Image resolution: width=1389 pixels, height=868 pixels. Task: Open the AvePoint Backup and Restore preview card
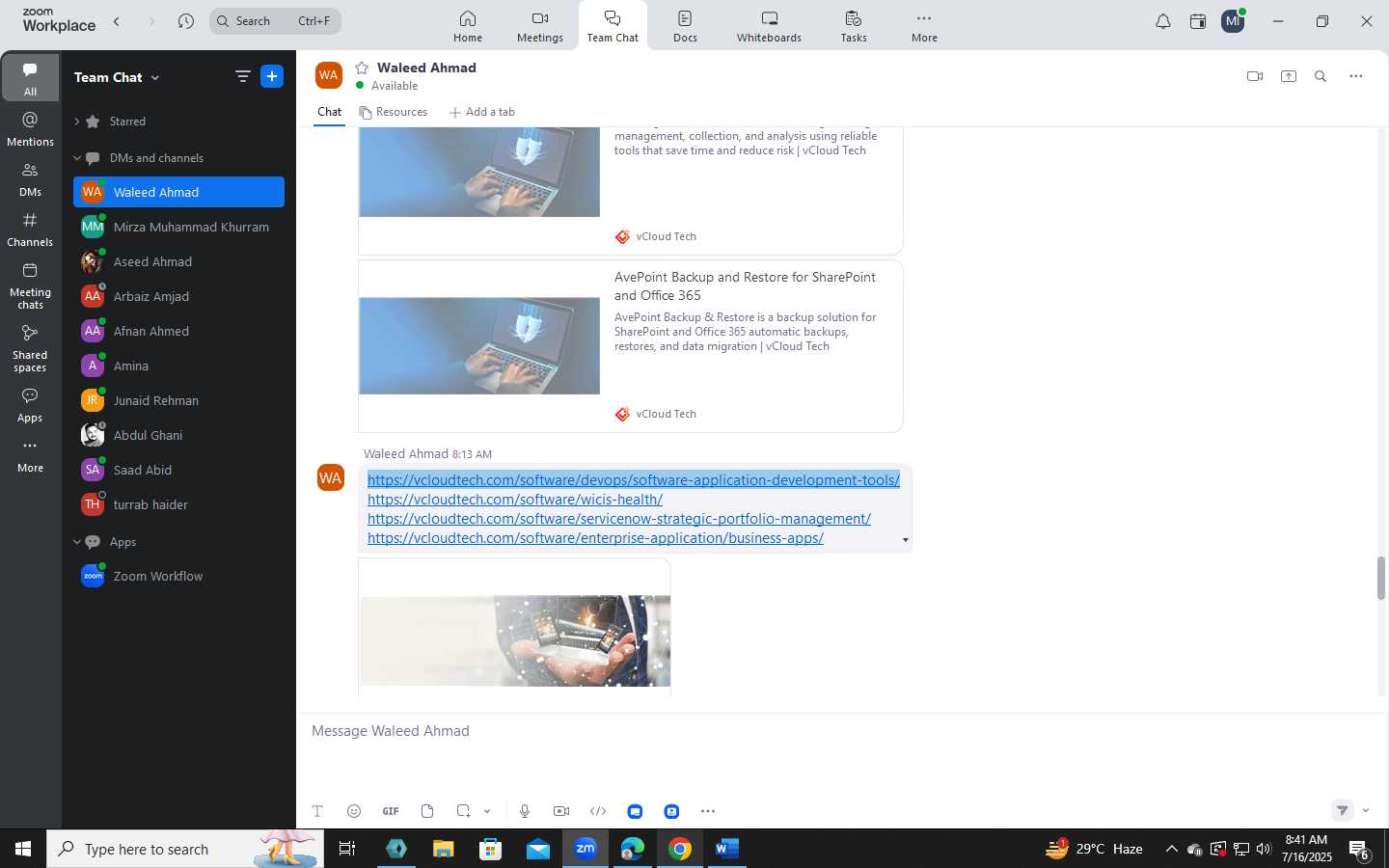click(631, 346)
